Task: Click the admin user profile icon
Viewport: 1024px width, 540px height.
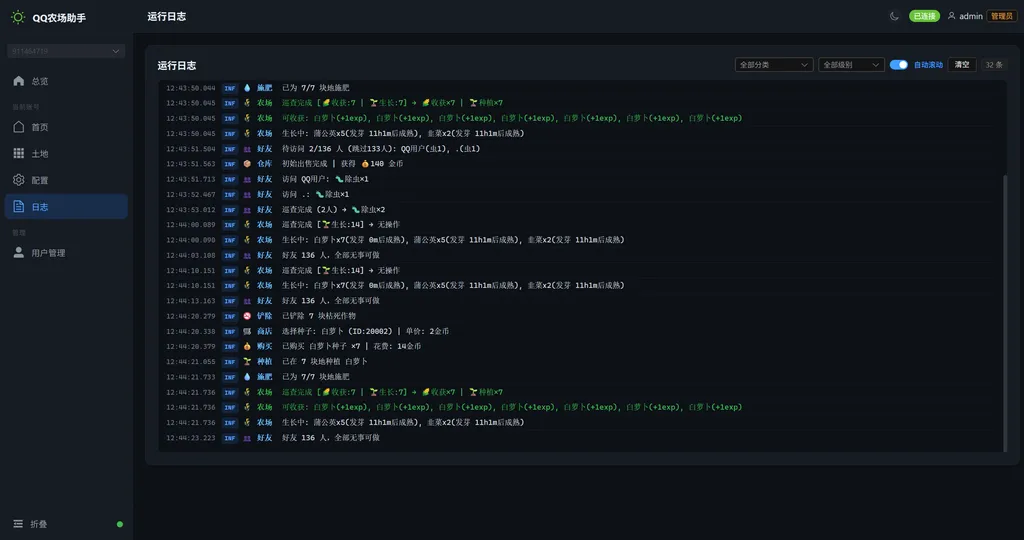Action: [x=952, y=16]
